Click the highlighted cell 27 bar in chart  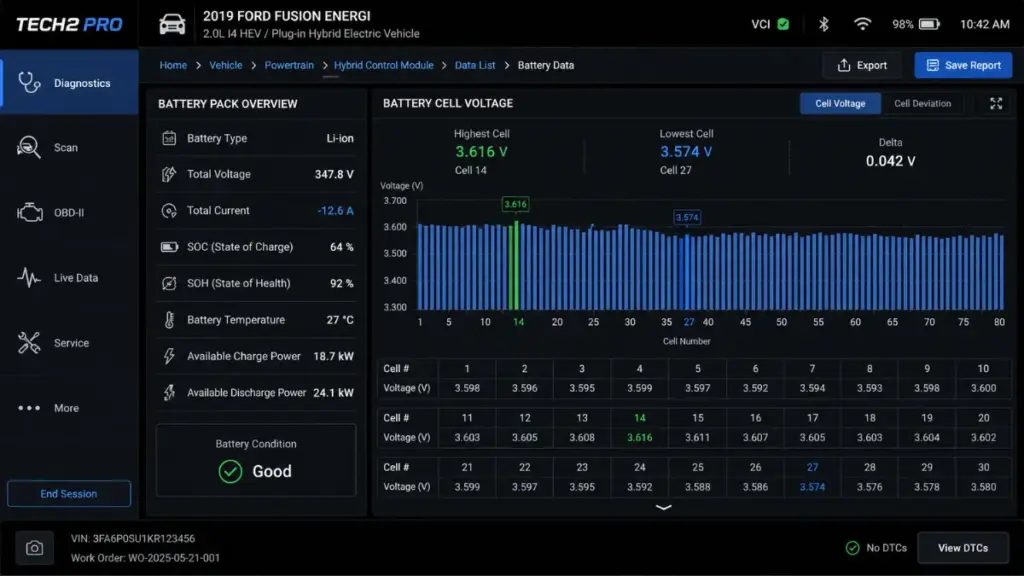coord(687,272)
